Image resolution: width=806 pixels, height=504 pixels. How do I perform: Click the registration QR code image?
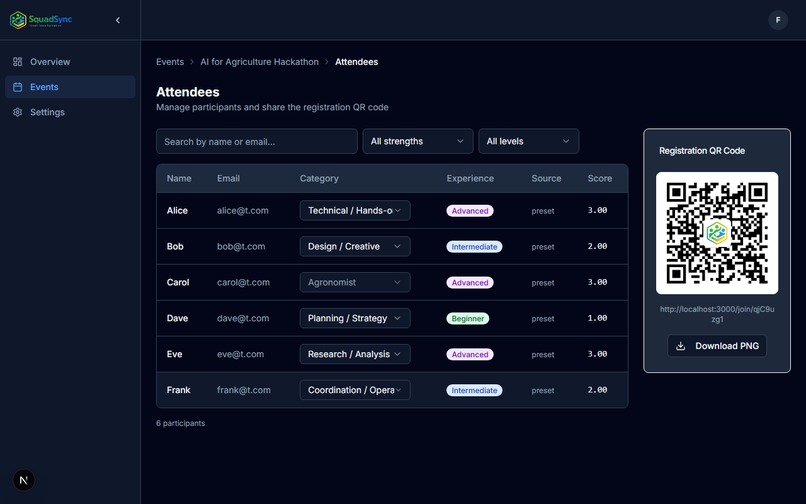717,233
